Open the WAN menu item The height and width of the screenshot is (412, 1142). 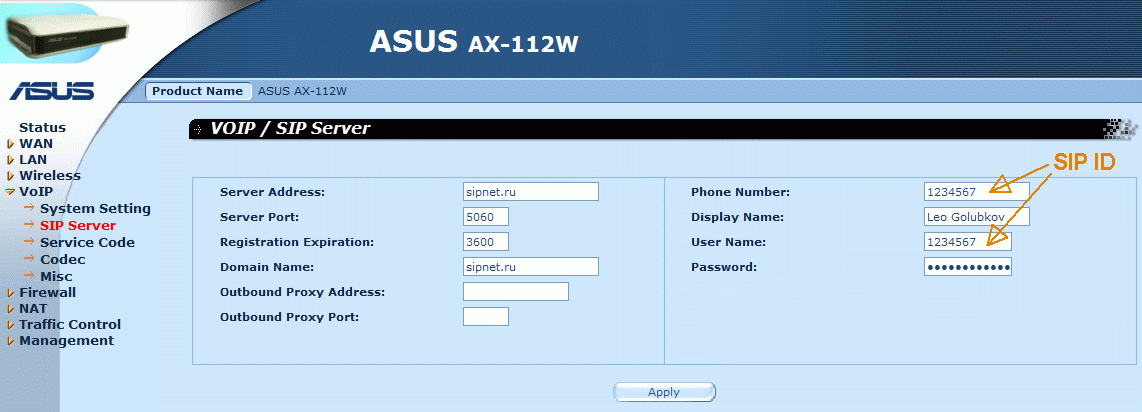36,143
